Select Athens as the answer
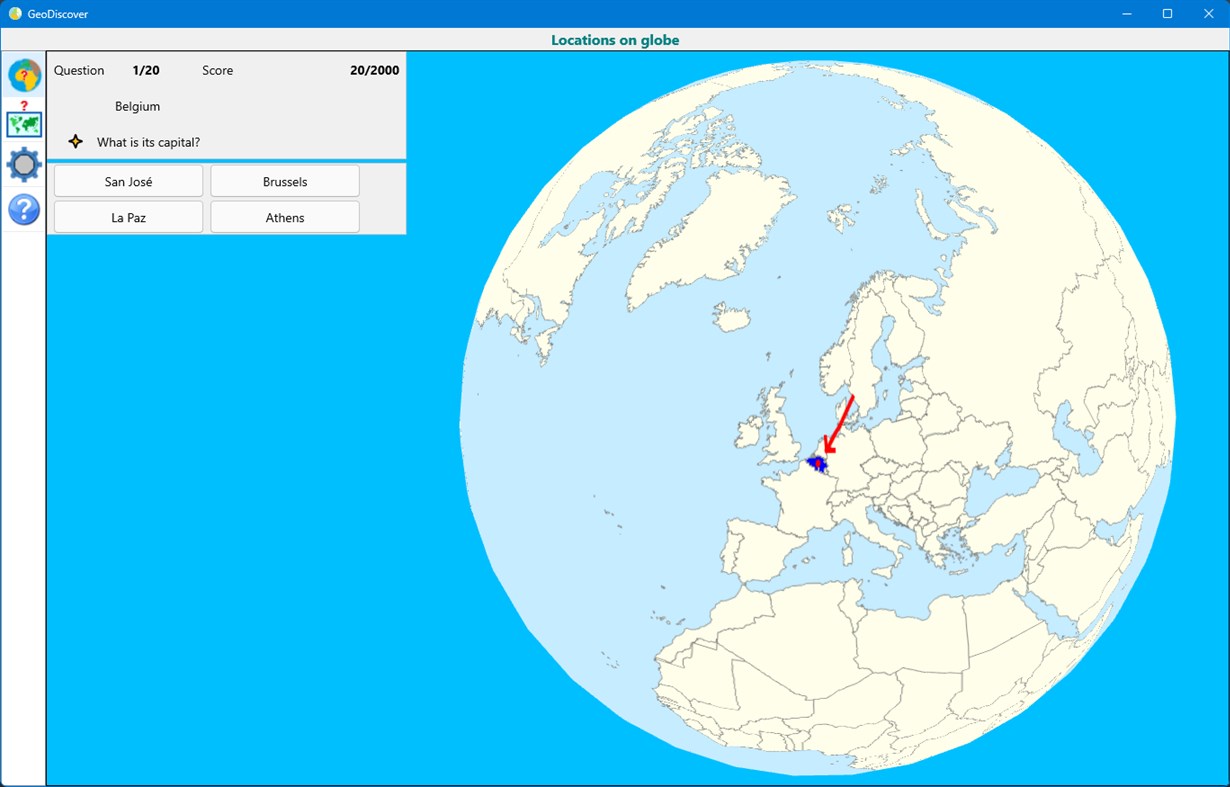This screenshot has height=787, width=1230. click(284, 217)
